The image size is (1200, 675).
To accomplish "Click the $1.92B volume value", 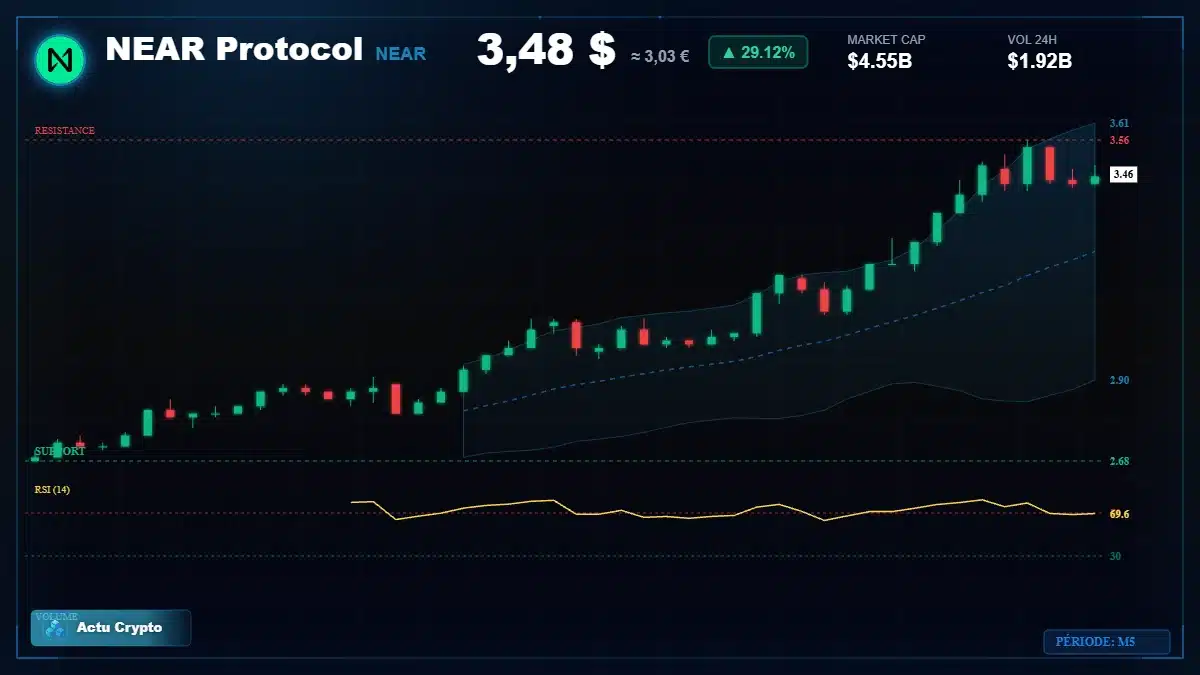I will 1040,61.
